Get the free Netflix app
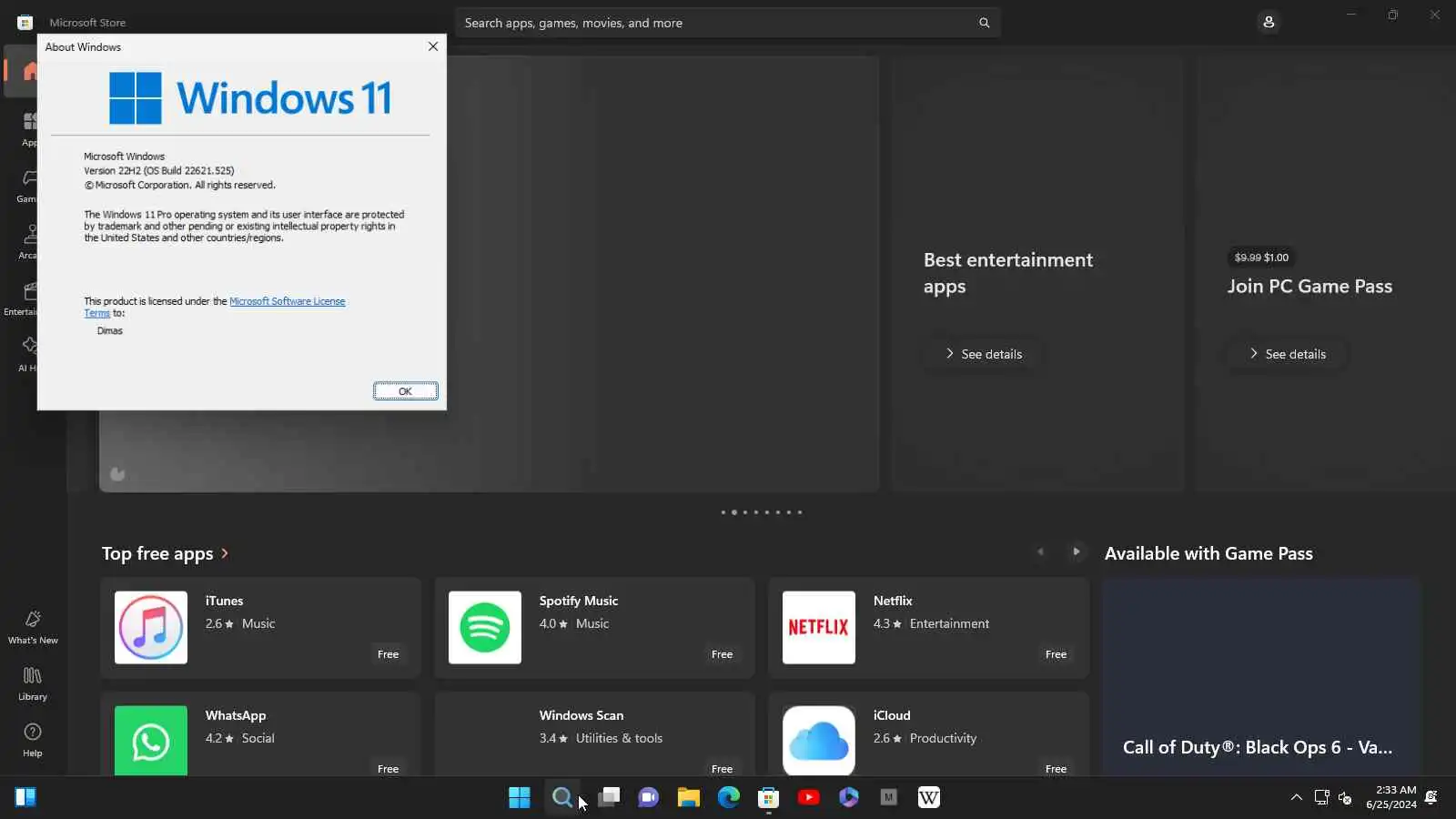Screen dimensions: 1456x819 [x=1056, y=654]
